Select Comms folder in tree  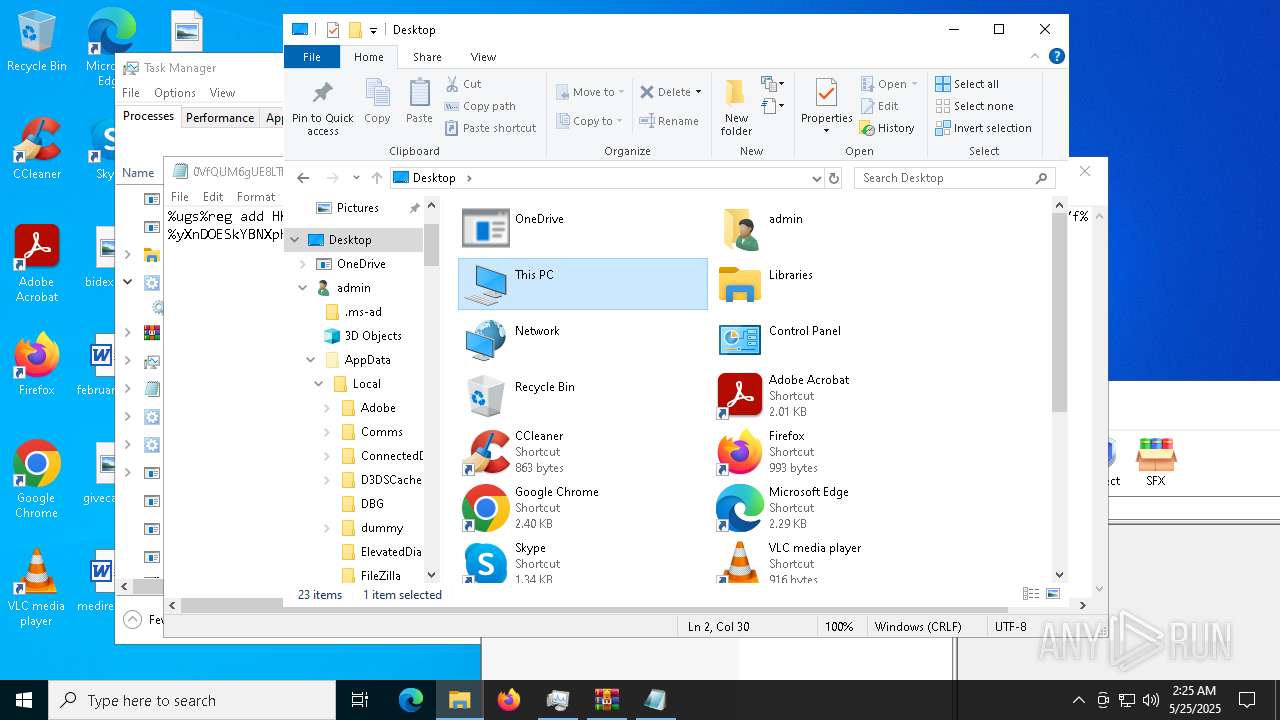pos(381,432)
